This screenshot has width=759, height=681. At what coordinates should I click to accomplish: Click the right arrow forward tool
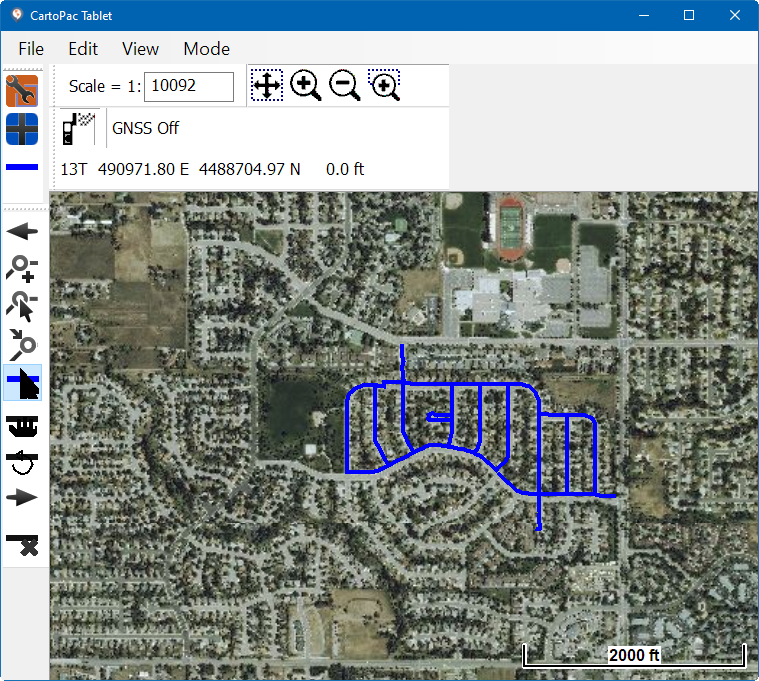point(22,497)
